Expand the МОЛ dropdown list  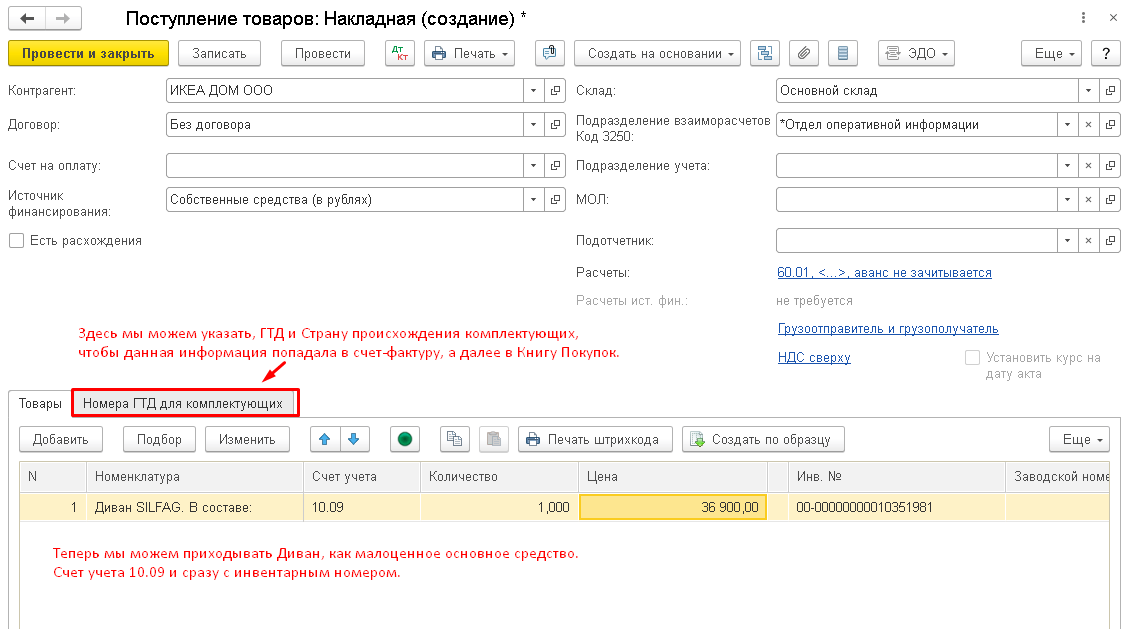point(1067,199)
